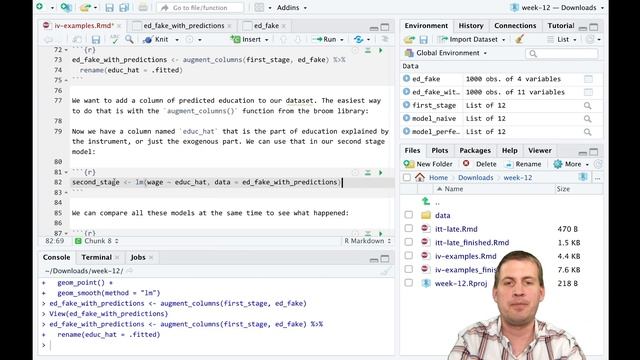
Task: Expand the ed_fake data object
Action: [x=406, y=78]
